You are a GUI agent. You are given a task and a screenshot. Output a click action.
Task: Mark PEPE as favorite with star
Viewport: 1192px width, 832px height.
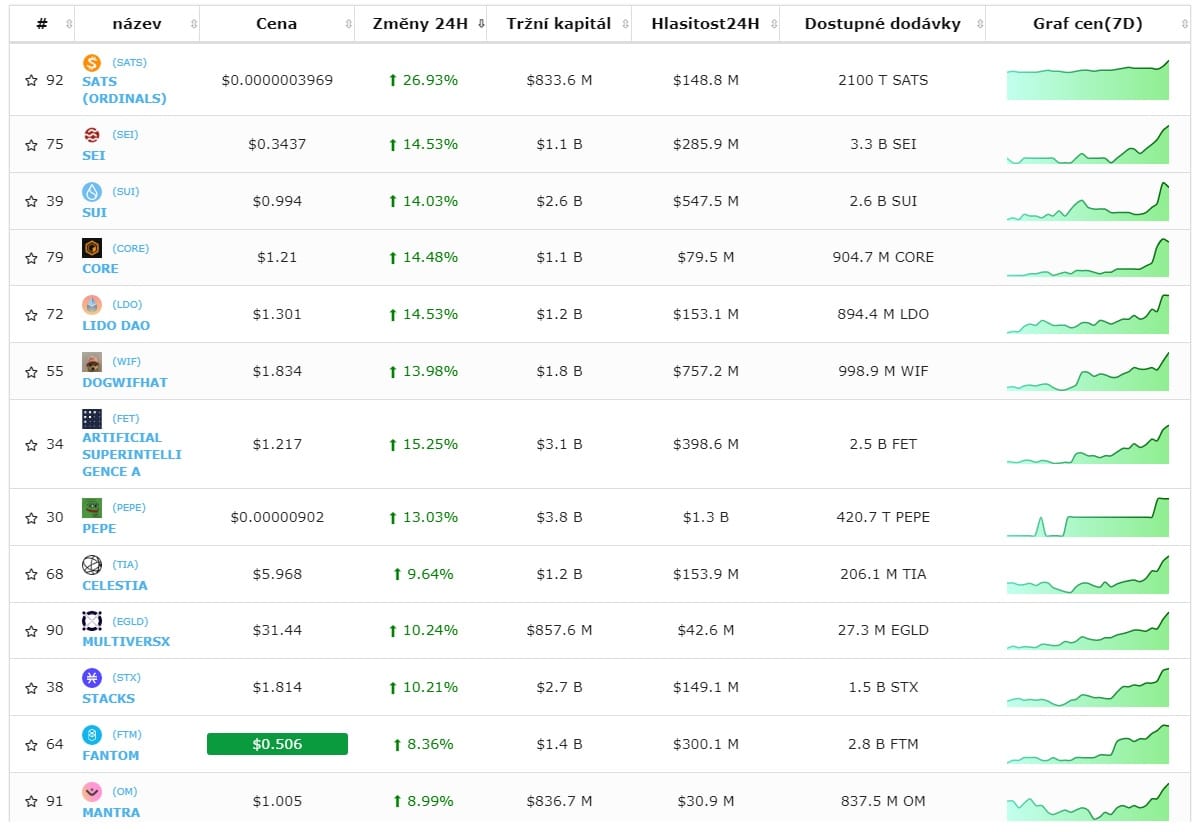[31, 518]
